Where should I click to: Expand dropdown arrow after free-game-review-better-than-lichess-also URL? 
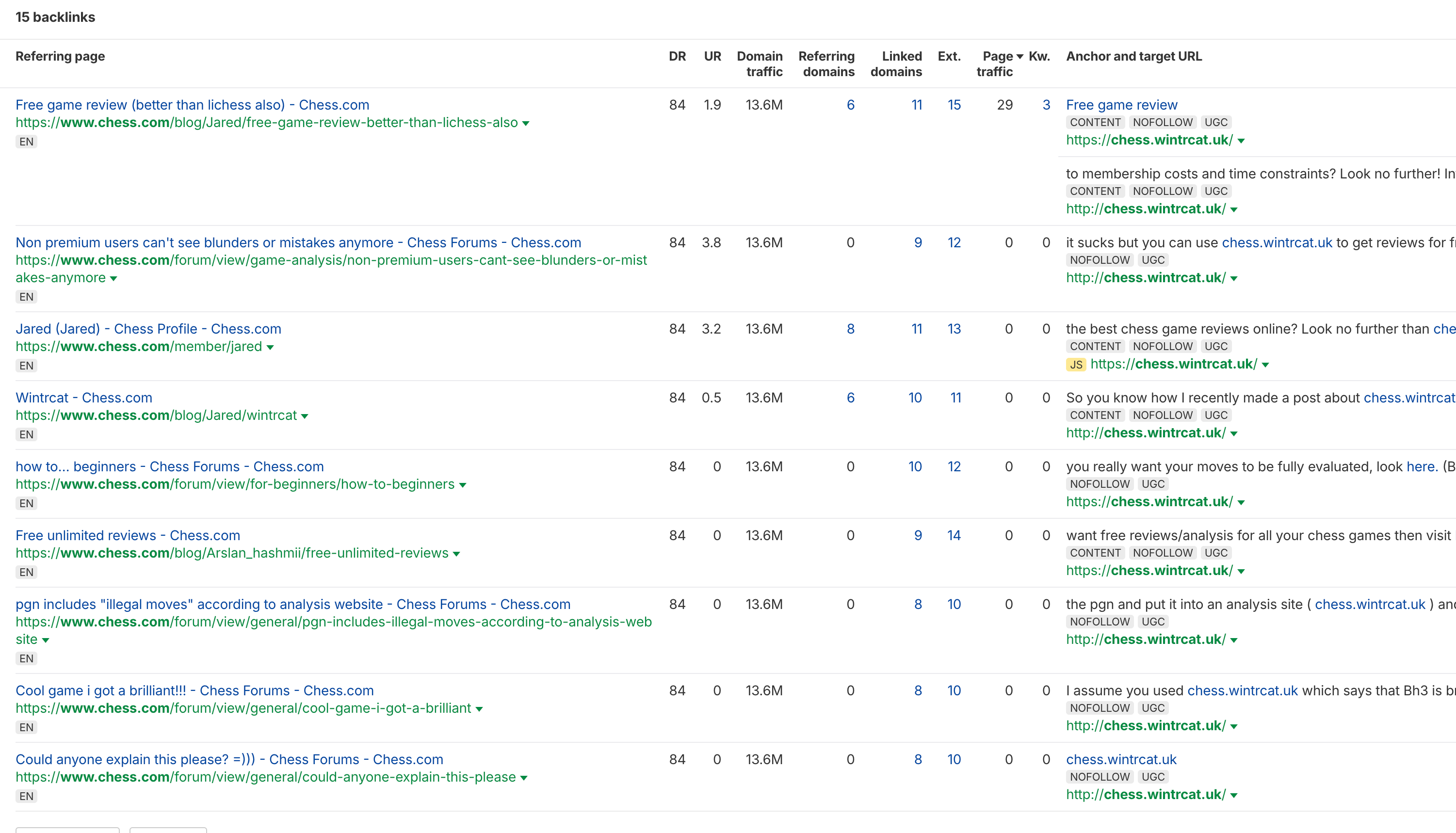coord(525,124)
